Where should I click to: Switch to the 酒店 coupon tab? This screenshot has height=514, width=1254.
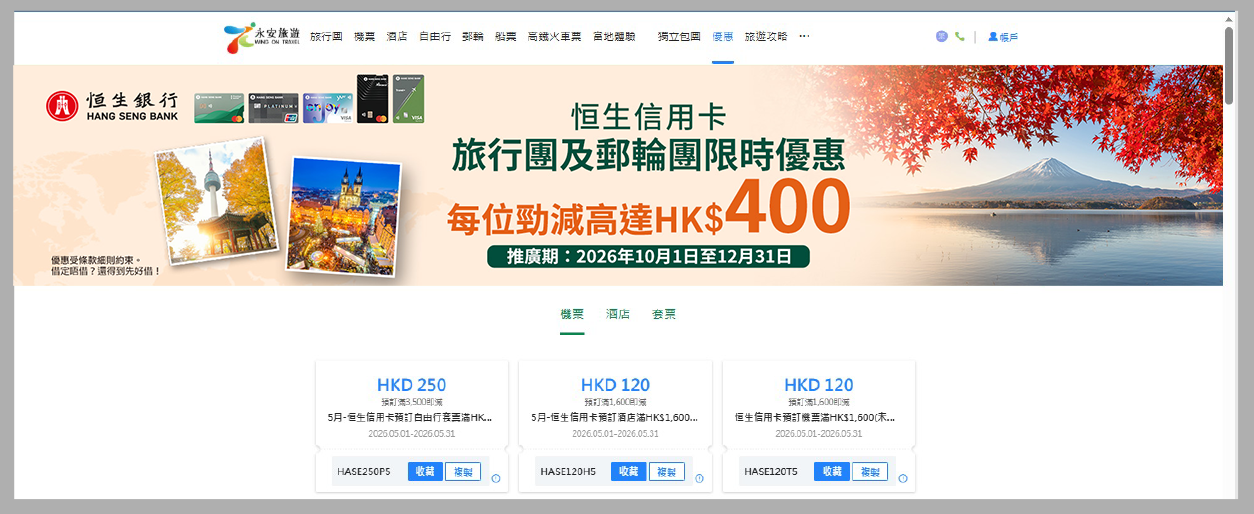[x=618, y=314]
